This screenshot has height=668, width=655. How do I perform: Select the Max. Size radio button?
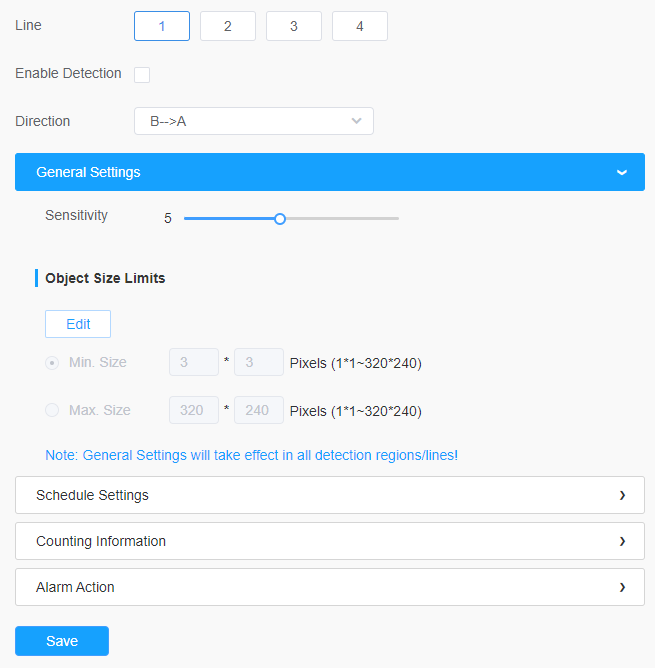52,410
